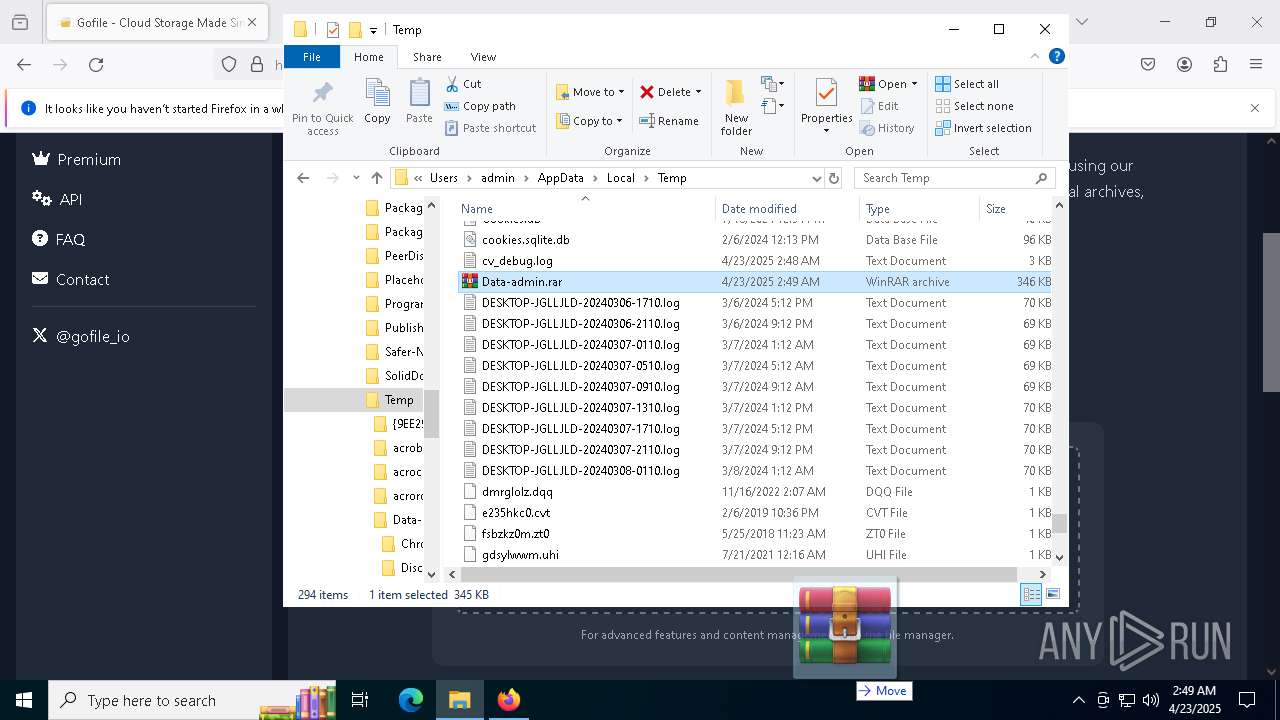
Task: Open the Copy to dropdown
Action: 589,121
